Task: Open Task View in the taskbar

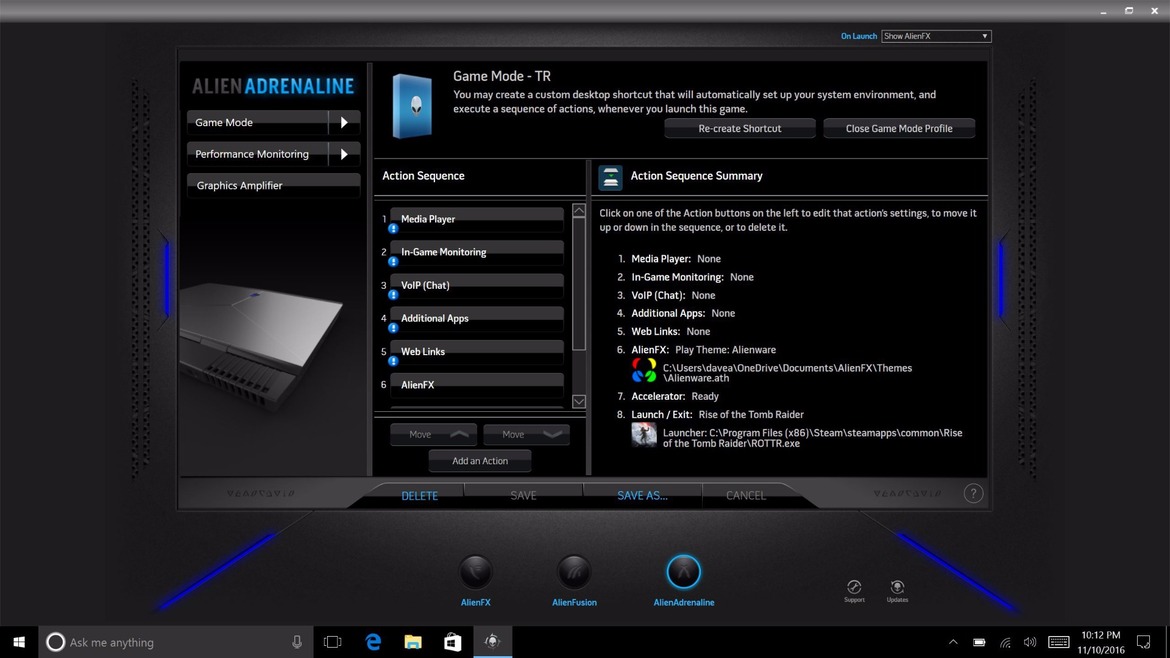Action: coord(333,642)
